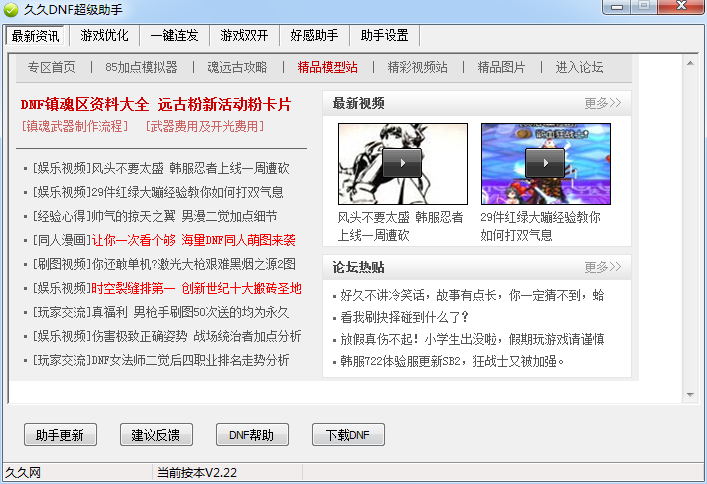Screen dimensions: 707x484
Task: Open the 魂远古攻略 nav link
Action: click(238, 68)
